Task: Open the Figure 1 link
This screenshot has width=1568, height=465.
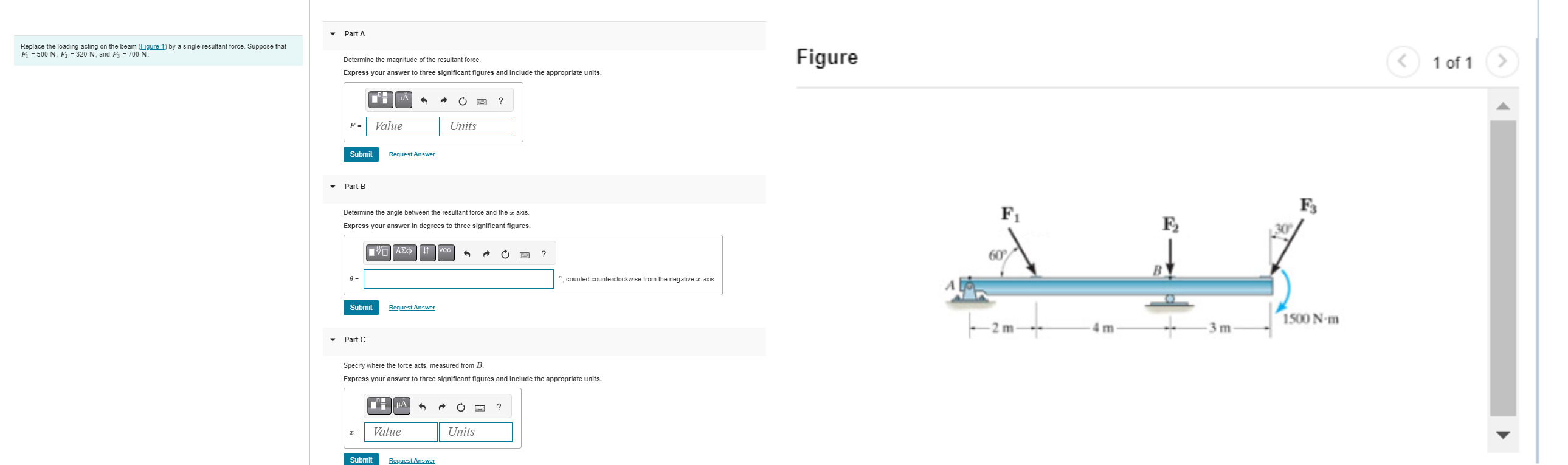Action: pos(153,46)
